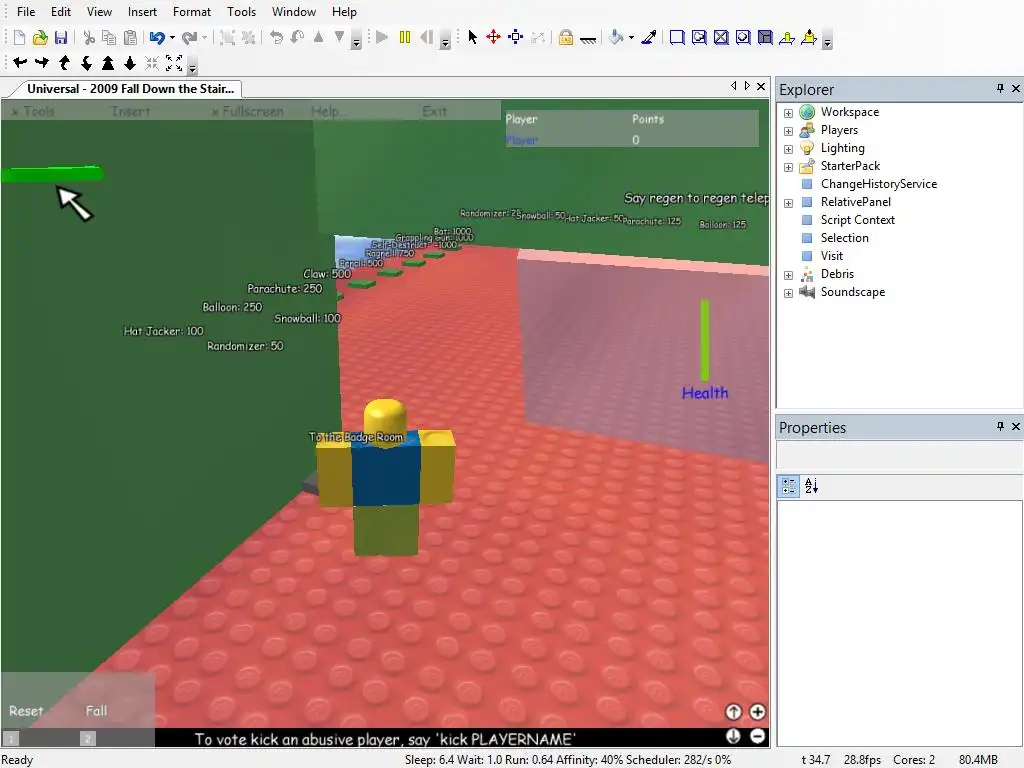Screen dimensions: 1024x768
Task: Select the paint bucket Fill tool
Action: click(616, 38)
